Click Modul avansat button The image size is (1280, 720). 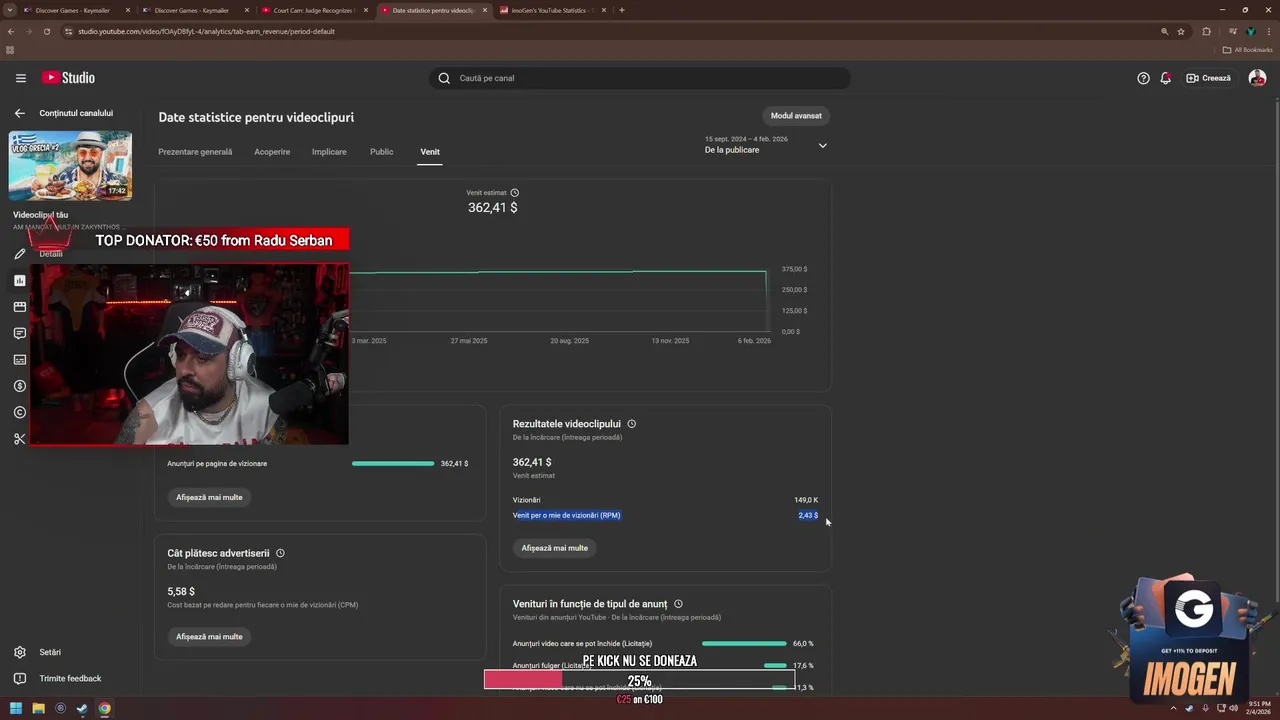[796, 116]
